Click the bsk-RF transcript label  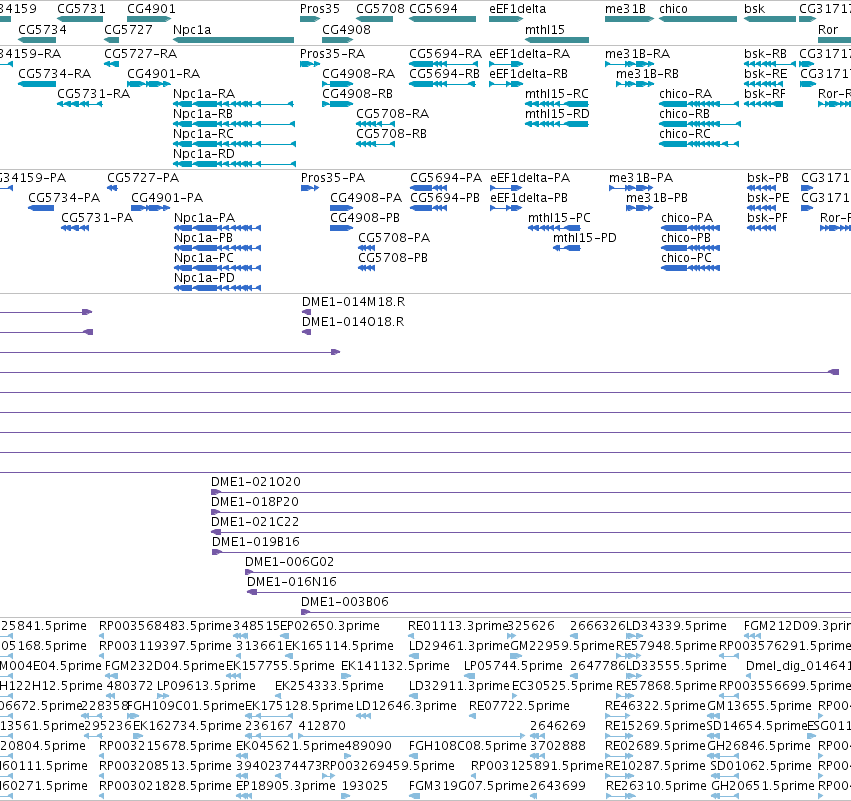coord(765,94)
